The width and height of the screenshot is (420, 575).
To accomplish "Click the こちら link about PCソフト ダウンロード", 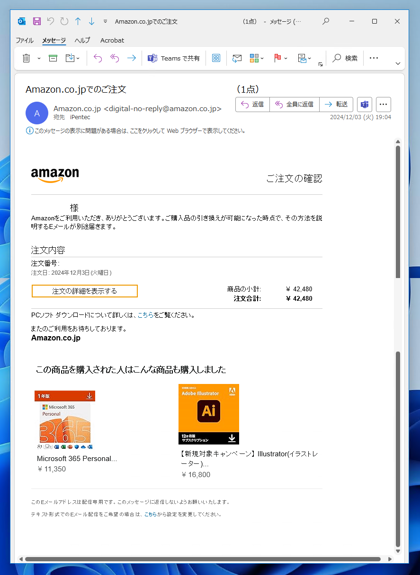I will pyautogui.click(x=145, y=315).
